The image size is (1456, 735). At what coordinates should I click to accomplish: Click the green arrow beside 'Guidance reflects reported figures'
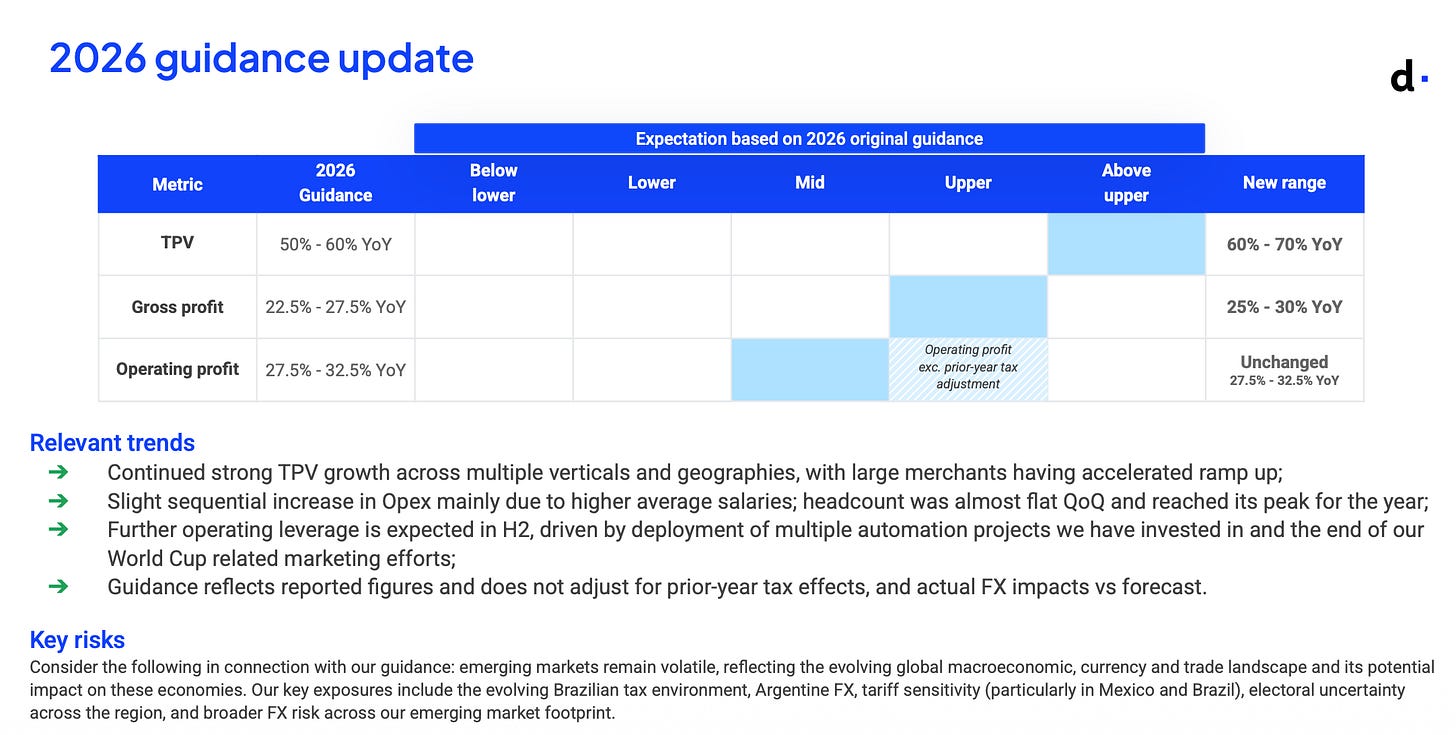58,587
